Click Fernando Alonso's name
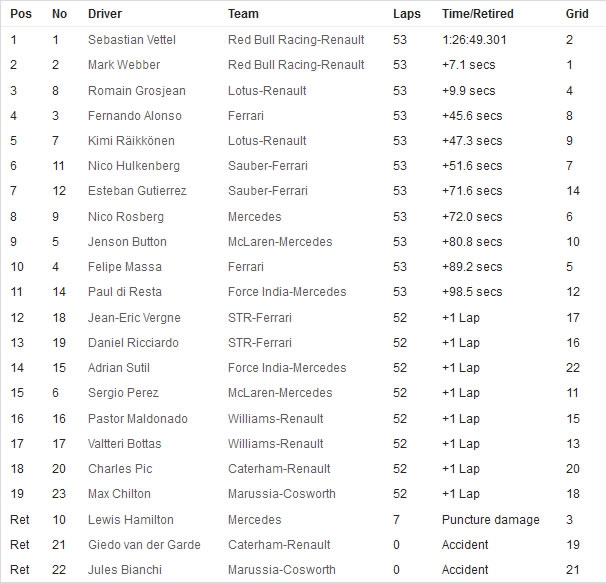The height and width of the screenshot is (584, 606). (134, 116)
